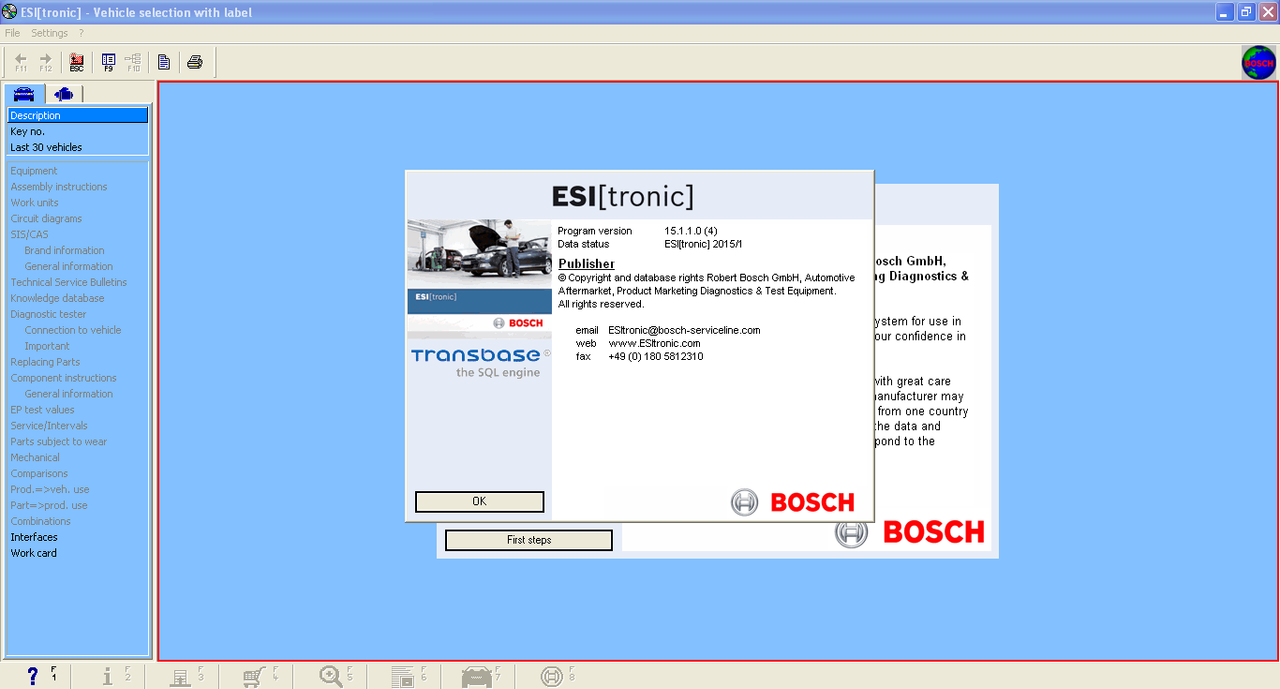Viewport: 1280px width, 689px height.
Task: Click Combinations in the sidebar
Action: tap(40, 521)
